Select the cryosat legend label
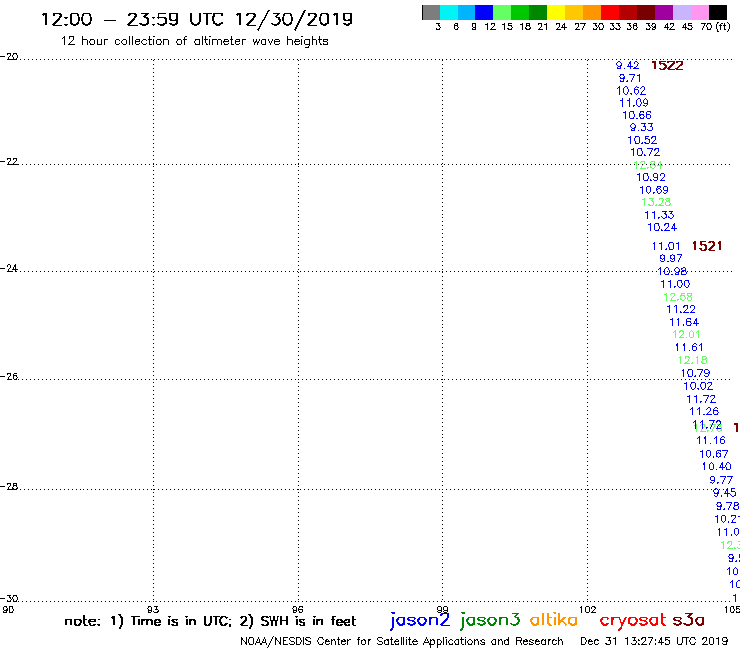 (x=633, y=621)
